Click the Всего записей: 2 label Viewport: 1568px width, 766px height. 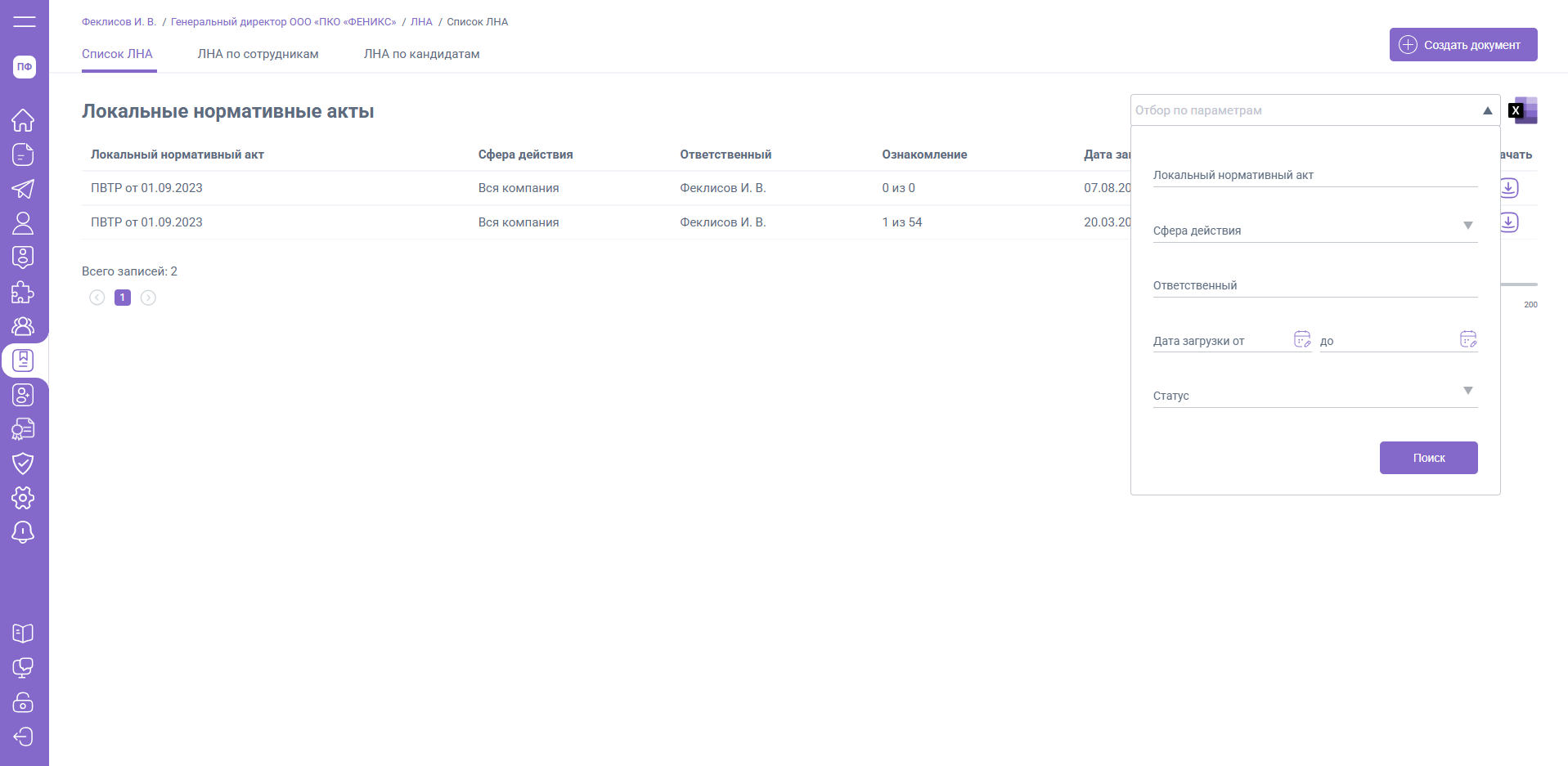pos(129,271)
